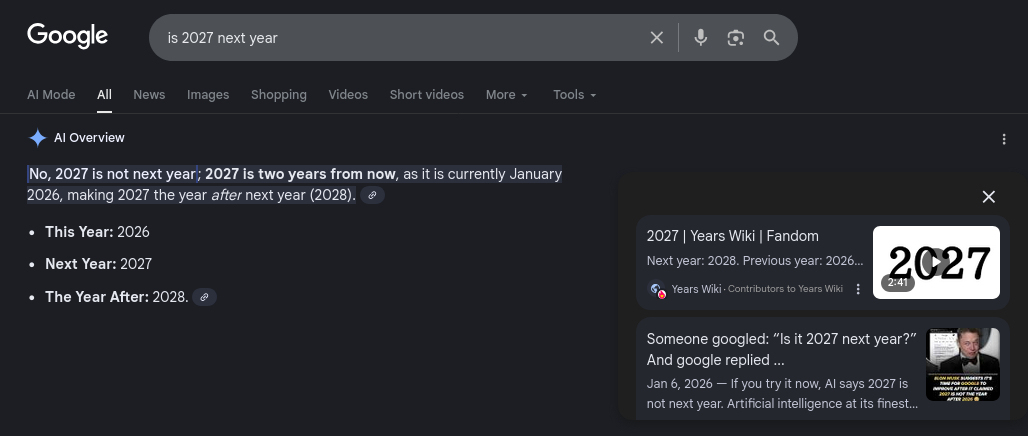1028x436 pixels.
Task: Click inside the search query field
Action: point(400,38)
